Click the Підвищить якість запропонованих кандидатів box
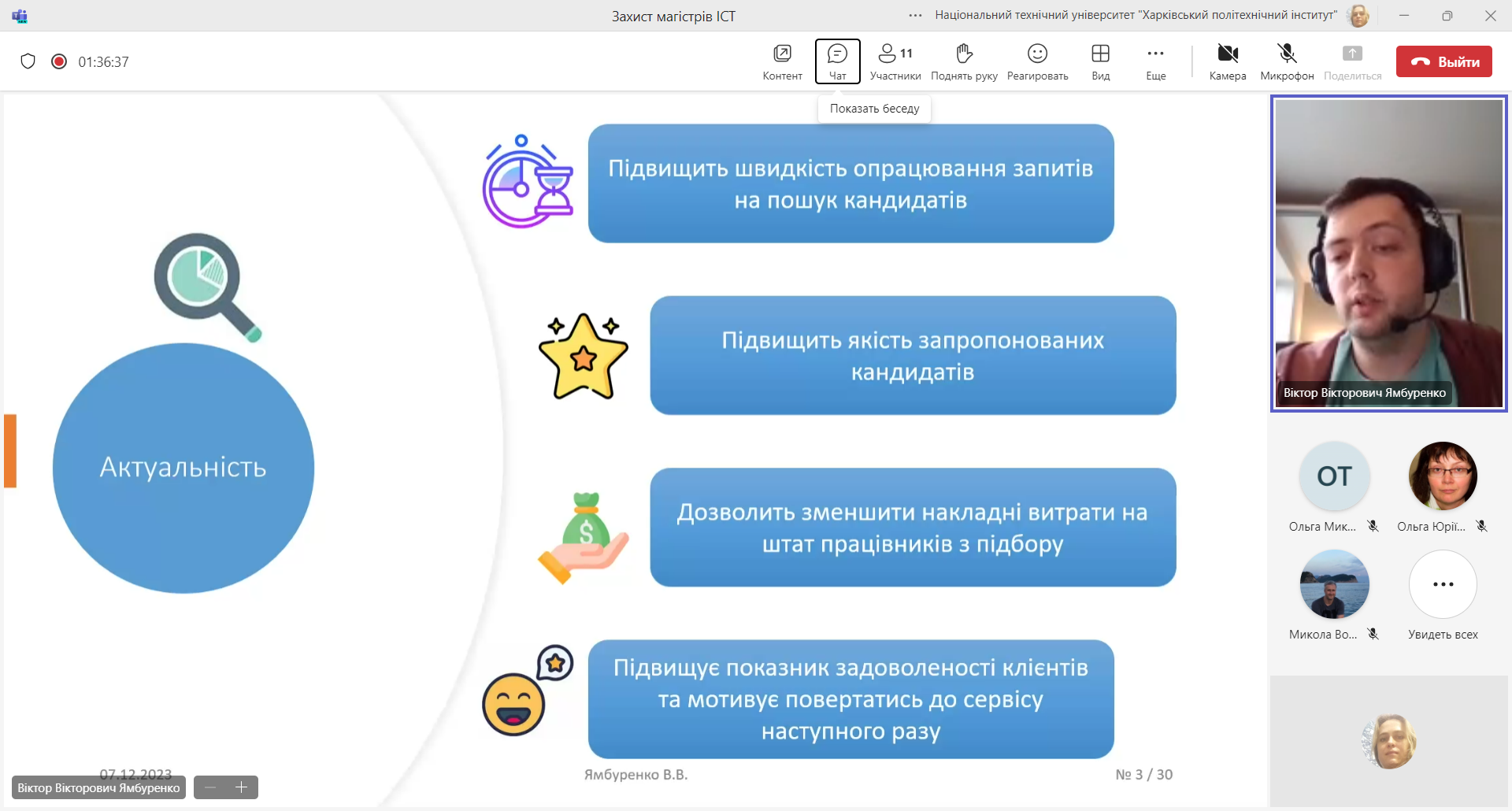Screen dimensions: 1512x811 [x=913, y=355]
